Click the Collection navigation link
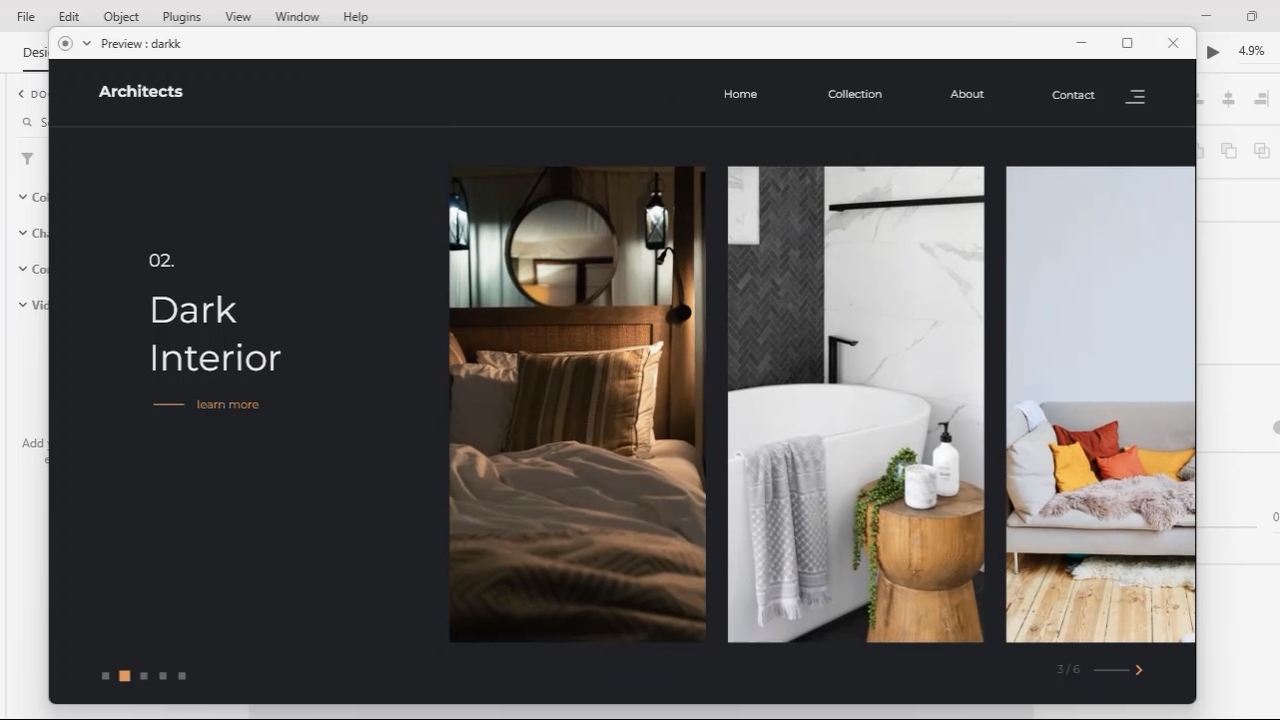The width and height of the screenshot is (1280, 720). [x=854, y=94]
